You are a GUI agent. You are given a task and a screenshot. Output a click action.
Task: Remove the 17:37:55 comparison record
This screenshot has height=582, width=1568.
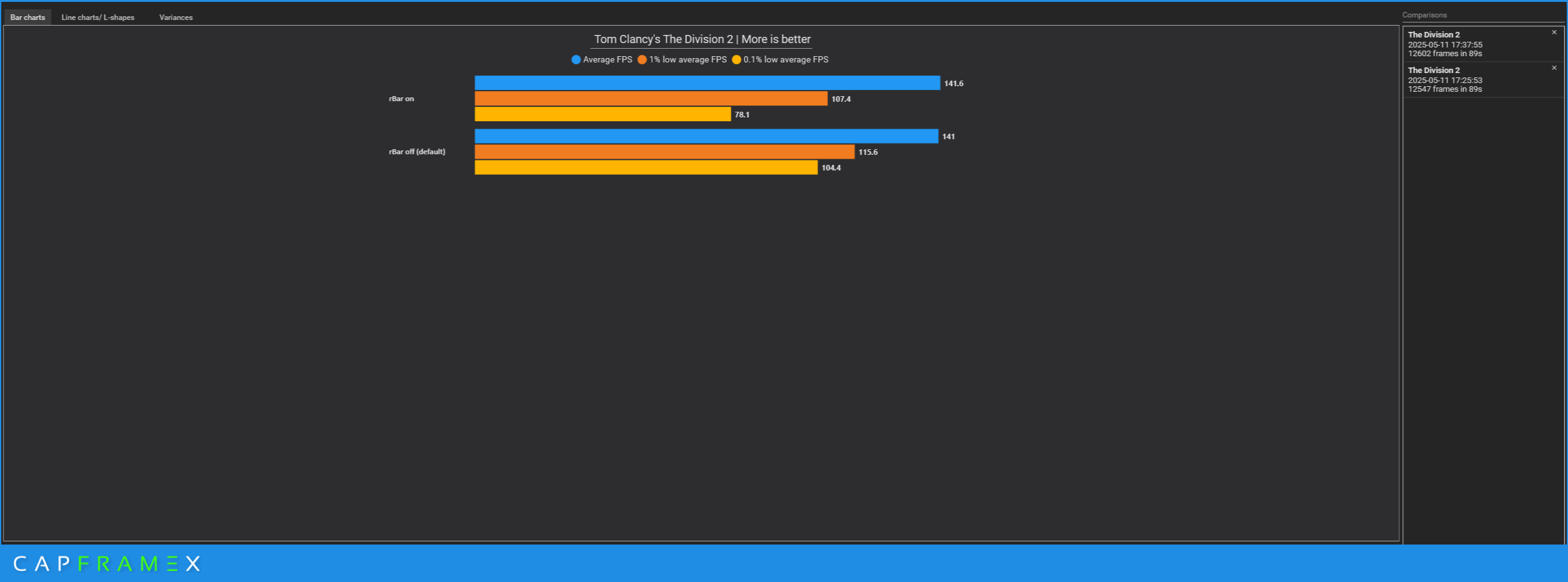(1554, 32)
